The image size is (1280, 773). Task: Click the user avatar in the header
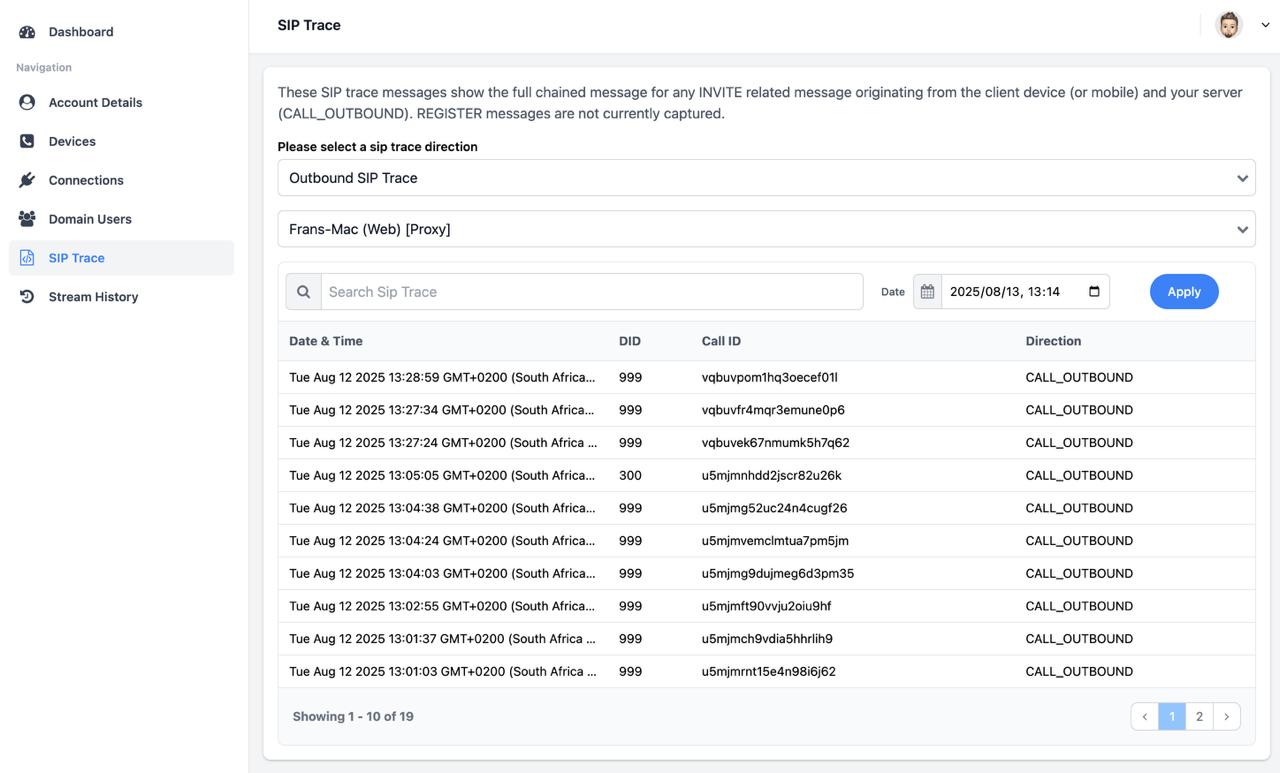[x=1228, y=24]
